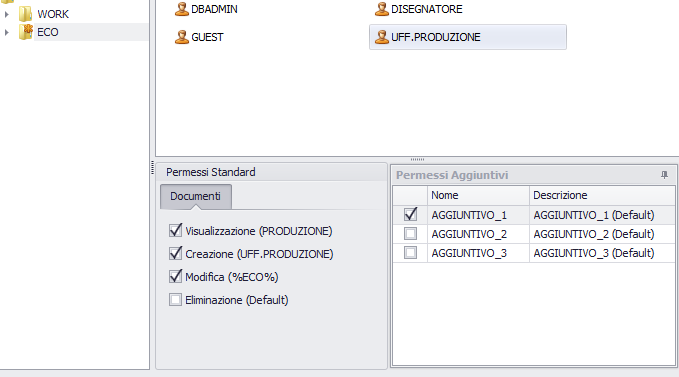Image resolution: width=679 pixels, height=377 pixels.
Task: Check the AGGIUNTIVO_3 row checkbox
Action: click(x=410, y=253)
